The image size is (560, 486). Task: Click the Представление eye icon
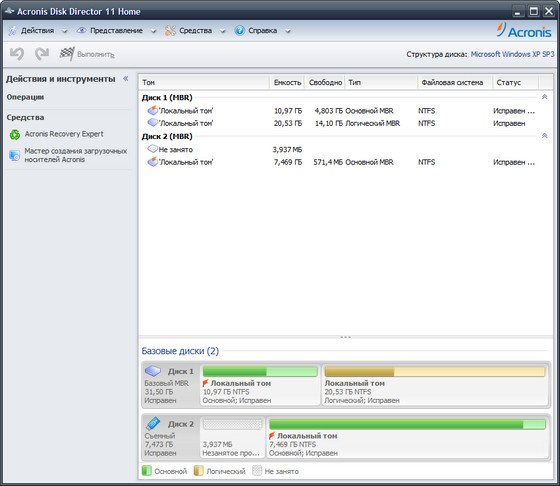coord(81,30)
